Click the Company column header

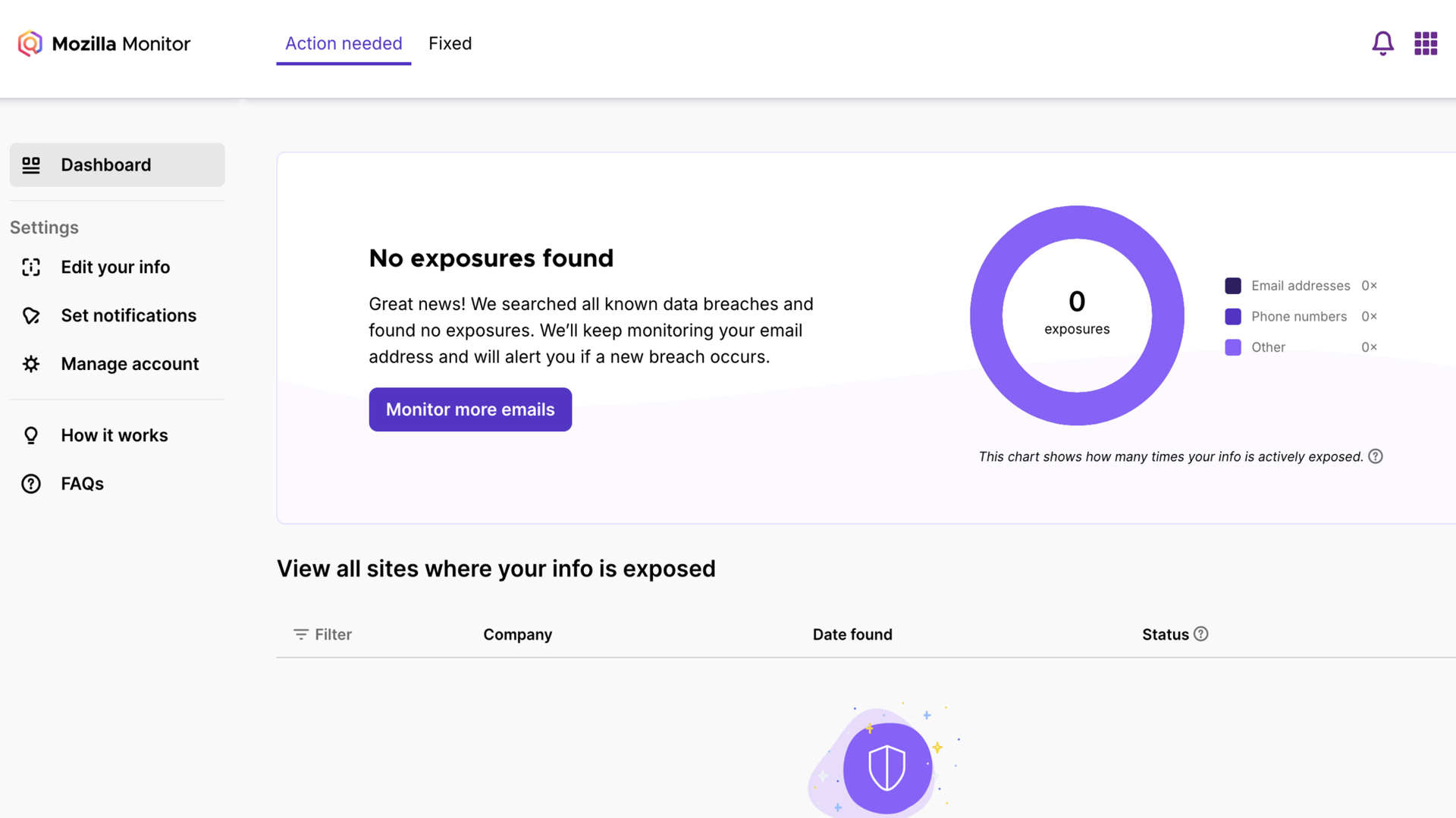518,635
